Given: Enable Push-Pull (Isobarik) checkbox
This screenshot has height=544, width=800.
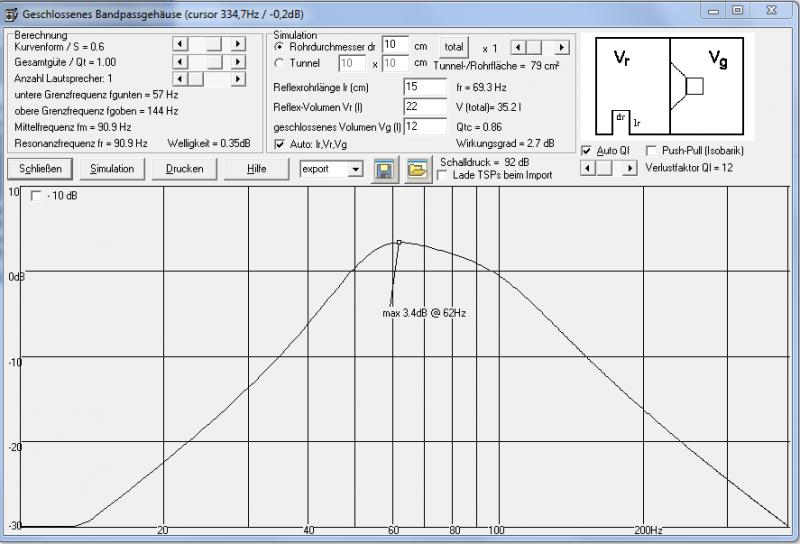Looking at the screenshot, I should [x=652, y=150].
